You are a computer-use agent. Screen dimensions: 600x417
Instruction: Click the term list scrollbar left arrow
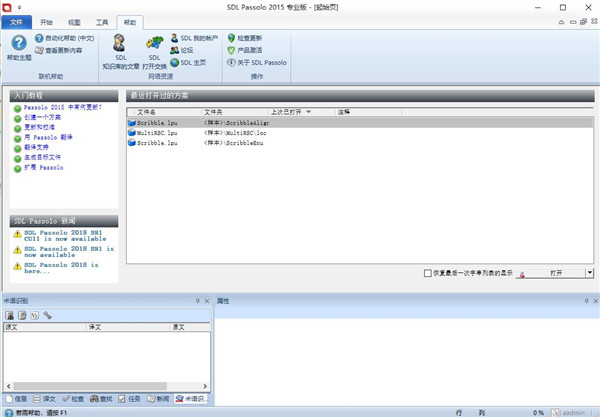(x=8, y=386)
